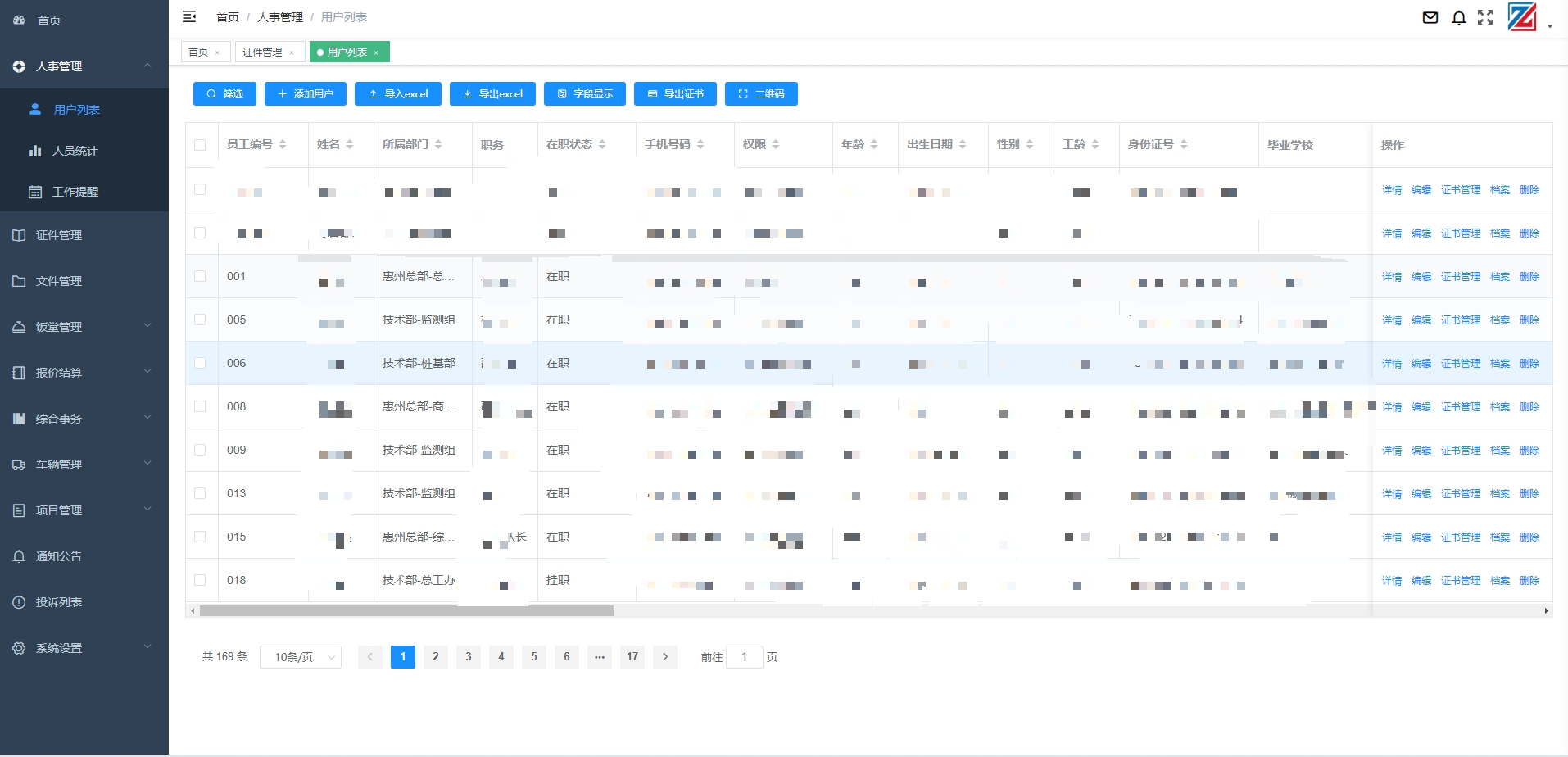Viewport: 1568px width, 757px height.
Task: Click the 综合事务 icon in sidebar
Action: 19,419
